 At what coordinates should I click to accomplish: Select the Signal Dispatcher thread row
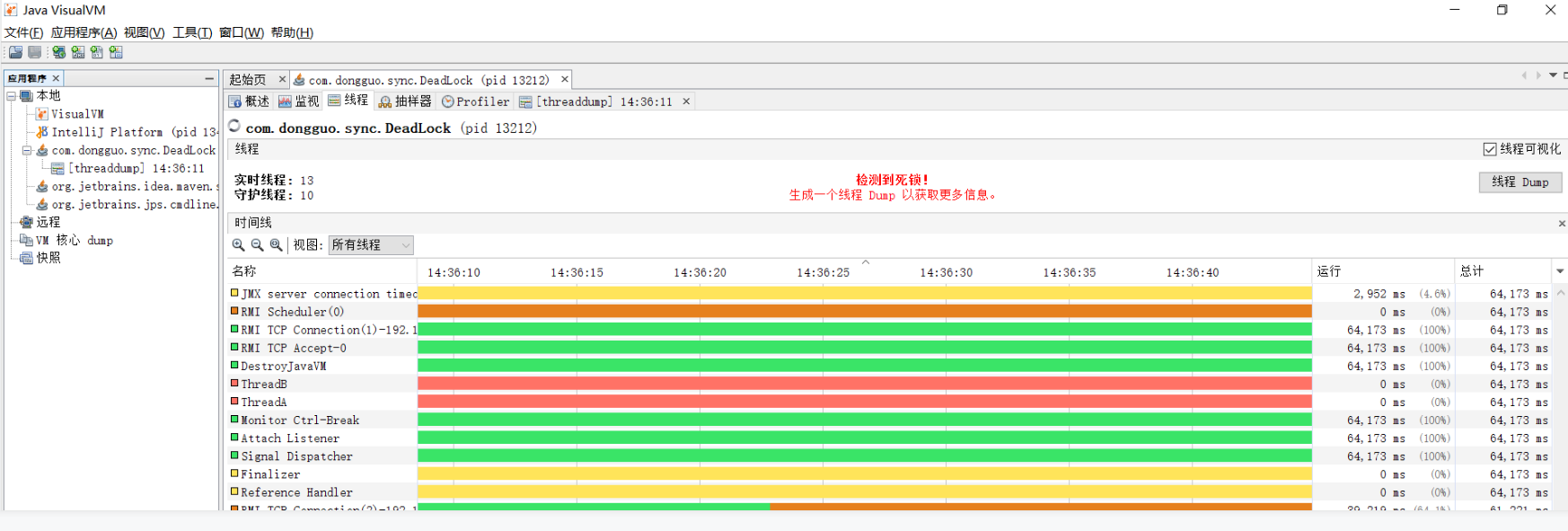[x=890, y=456]
